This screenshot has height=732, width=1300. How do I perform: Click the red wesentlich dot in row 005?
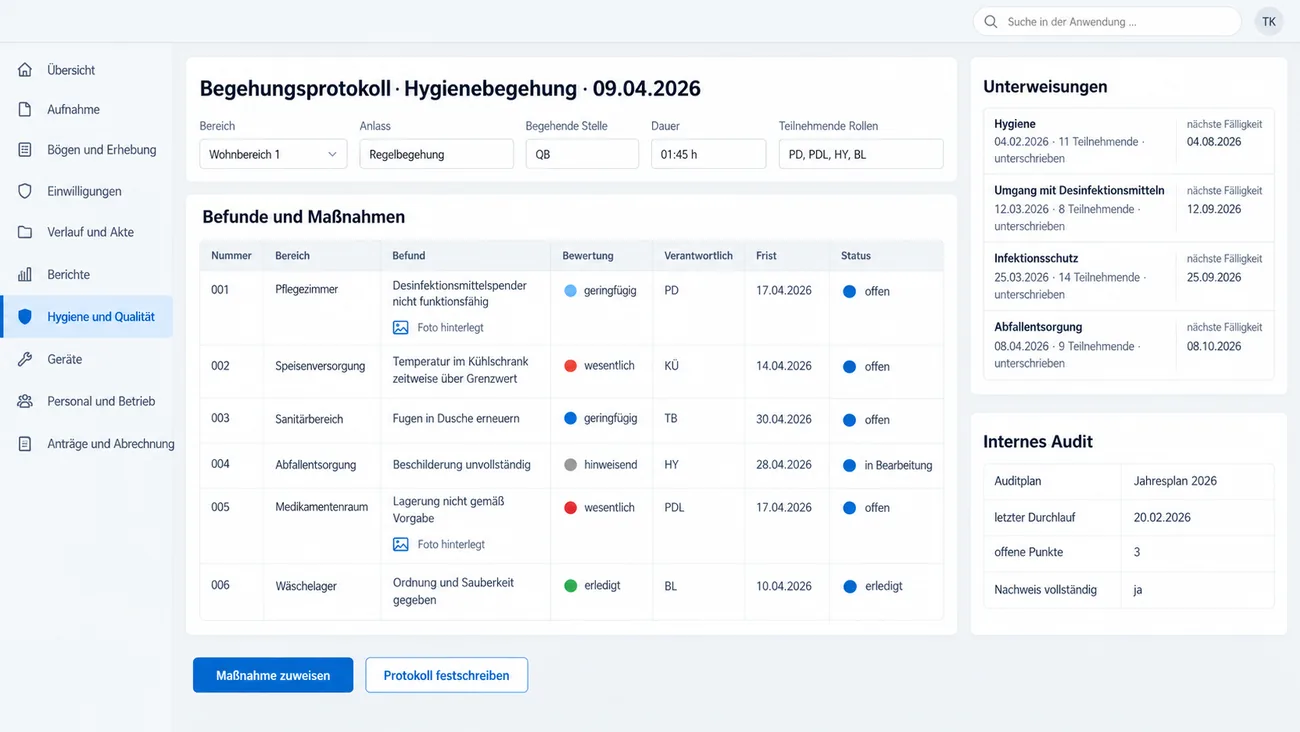tap(570, 508)
